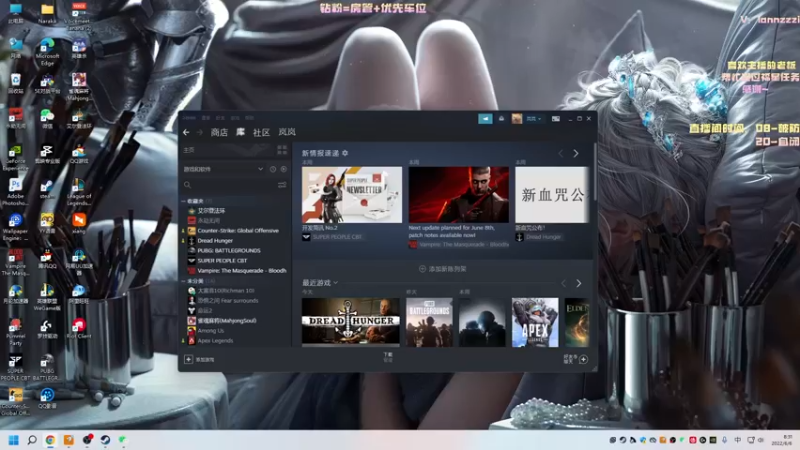Open Riot Client desktop shortcut
The height and width of the screenshot is (450, 800).
click(x=79, y=329)
